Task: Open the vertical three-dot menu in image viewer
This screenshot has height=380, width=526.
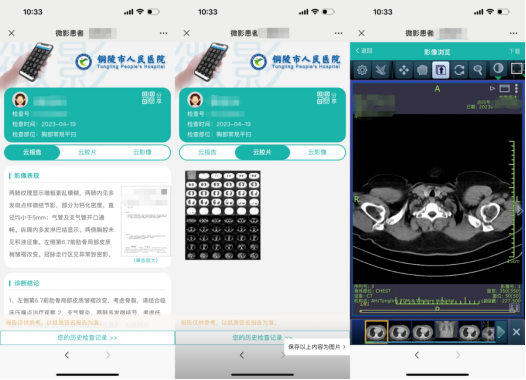Action: click(x=516, y=89)
